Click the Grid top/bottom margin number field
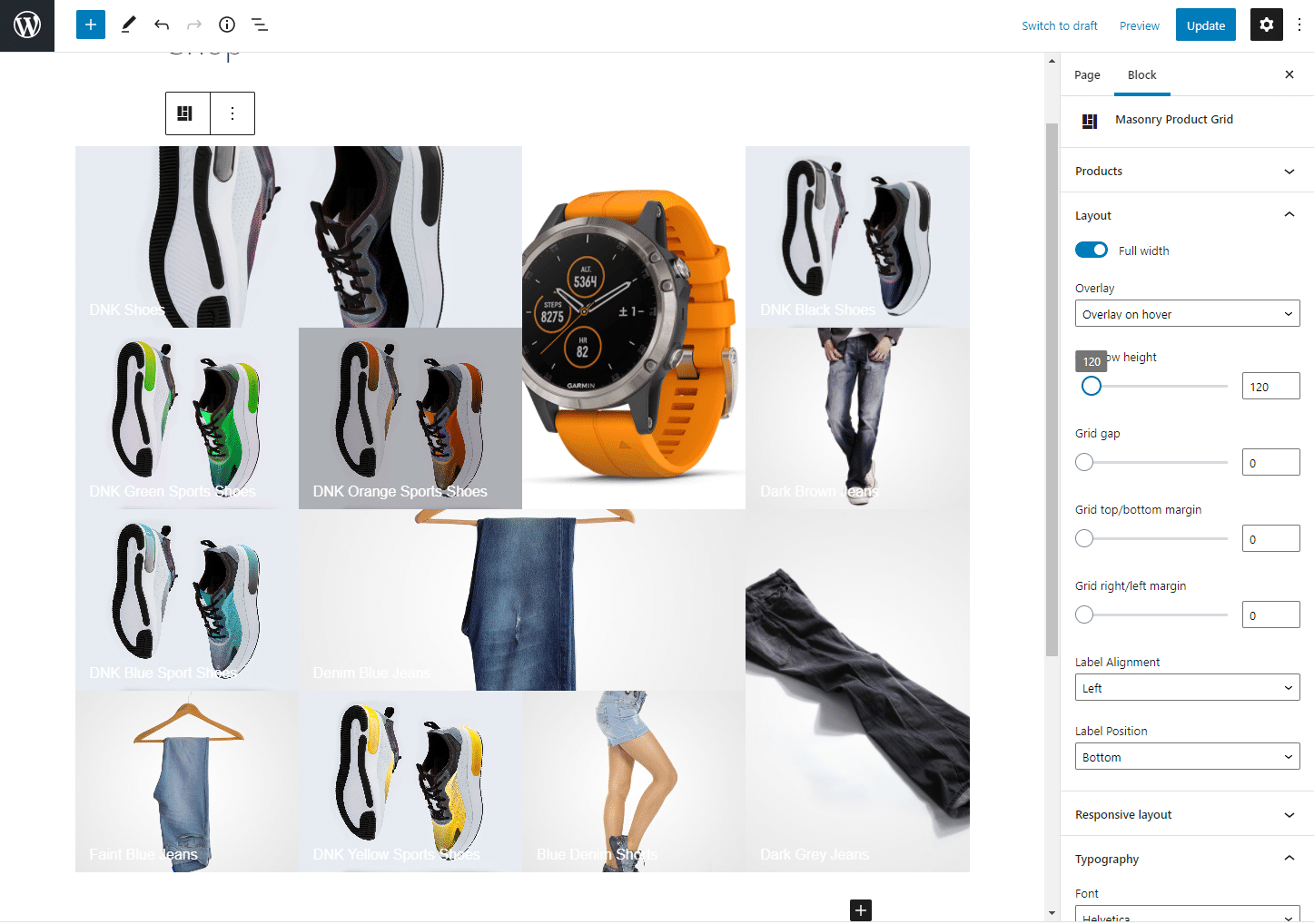This screenshot has height=924, width=1314. (x=1270, y=538)
